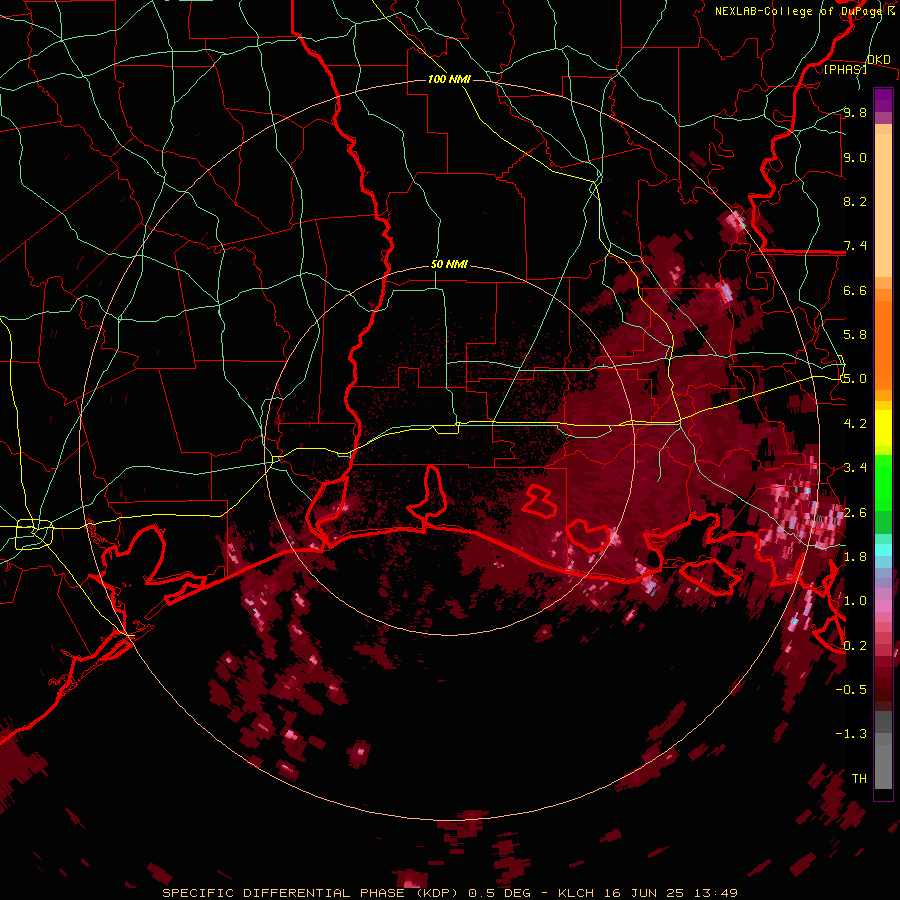Click the NEXLAB-College of DuPage label
900x900 pixels.
[x=799, y=11]
